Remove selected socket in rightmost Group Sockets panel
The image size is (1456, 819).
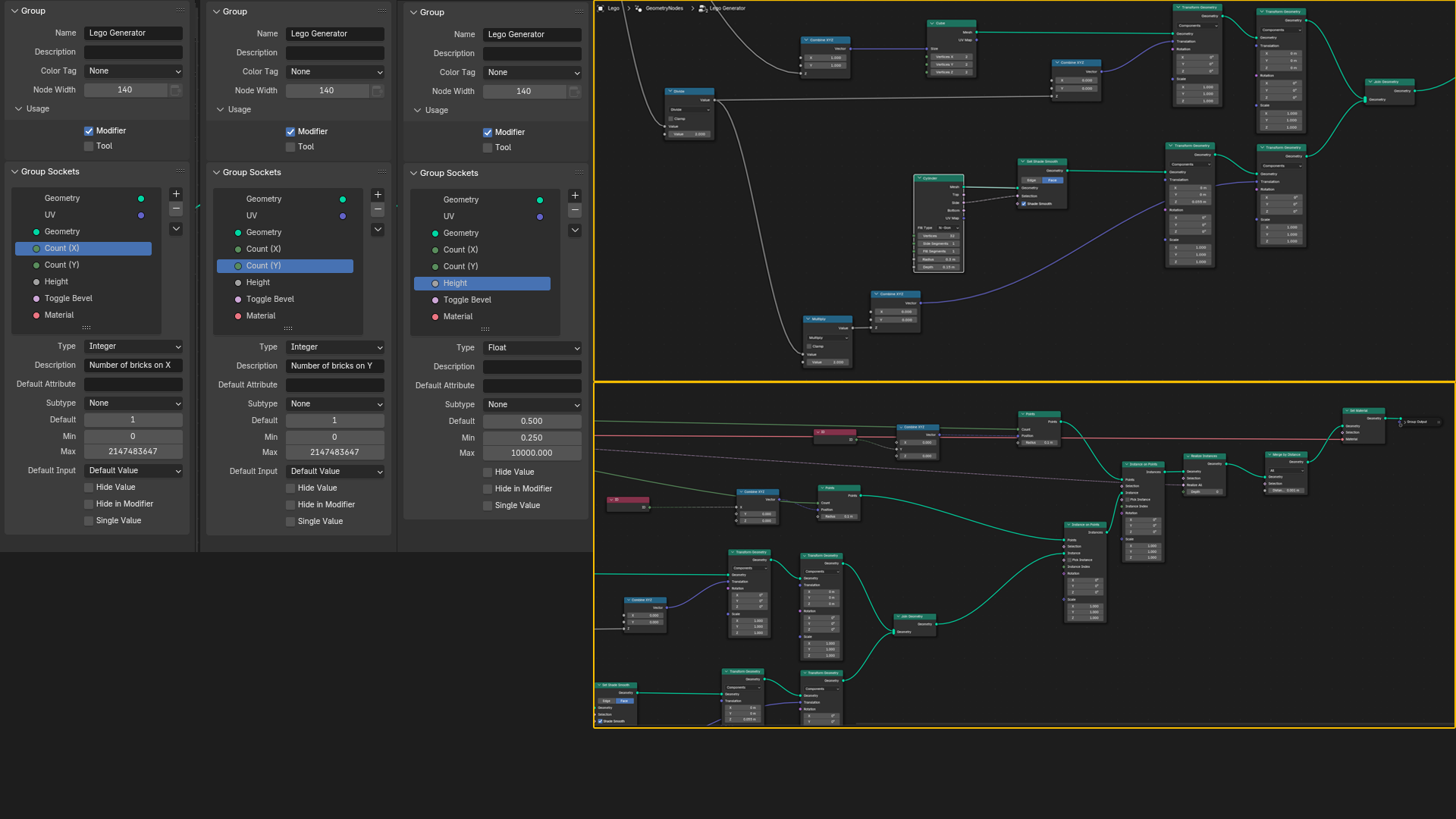pos(575,210)
